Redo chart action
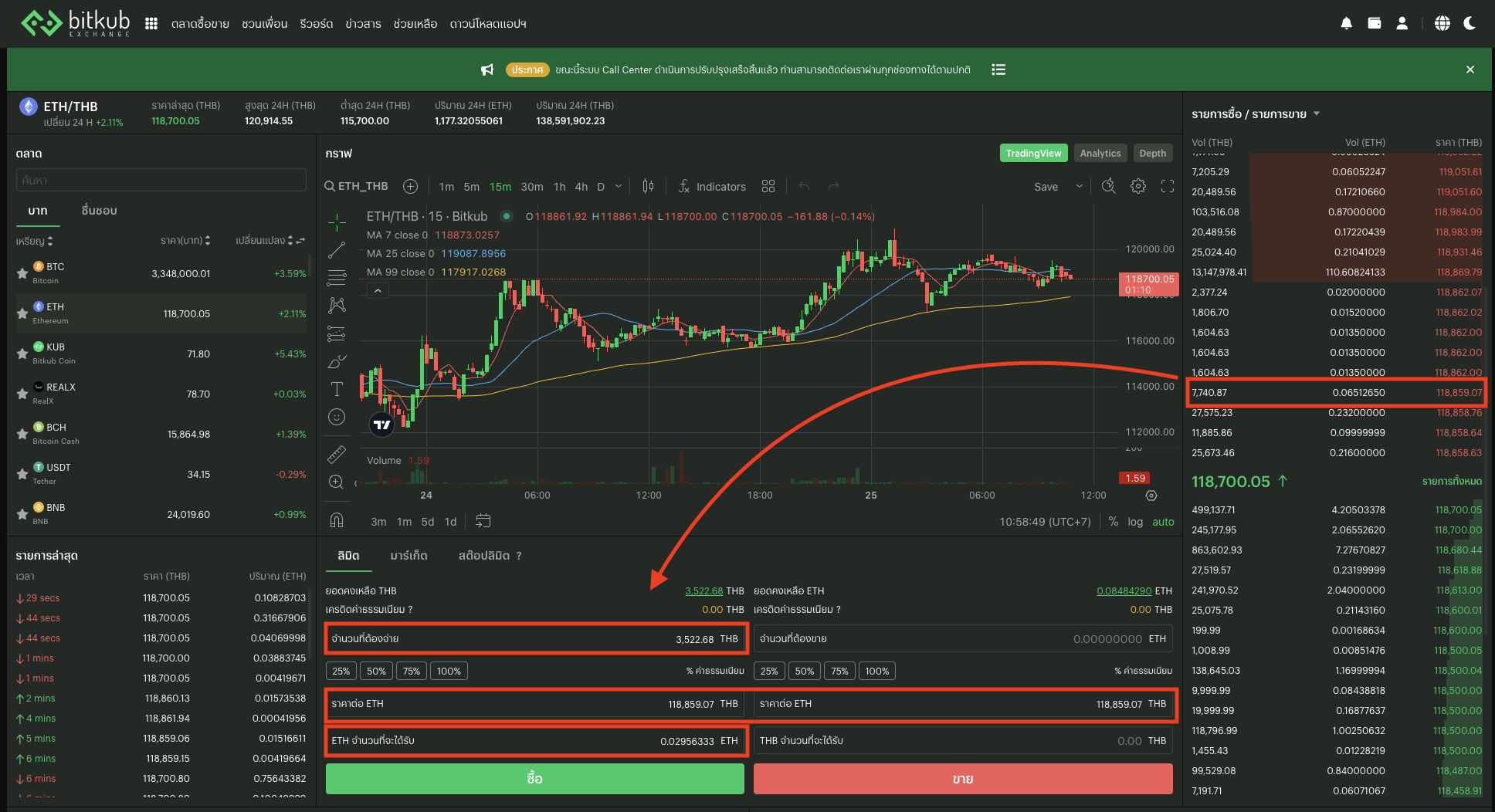 coord(833,186)
